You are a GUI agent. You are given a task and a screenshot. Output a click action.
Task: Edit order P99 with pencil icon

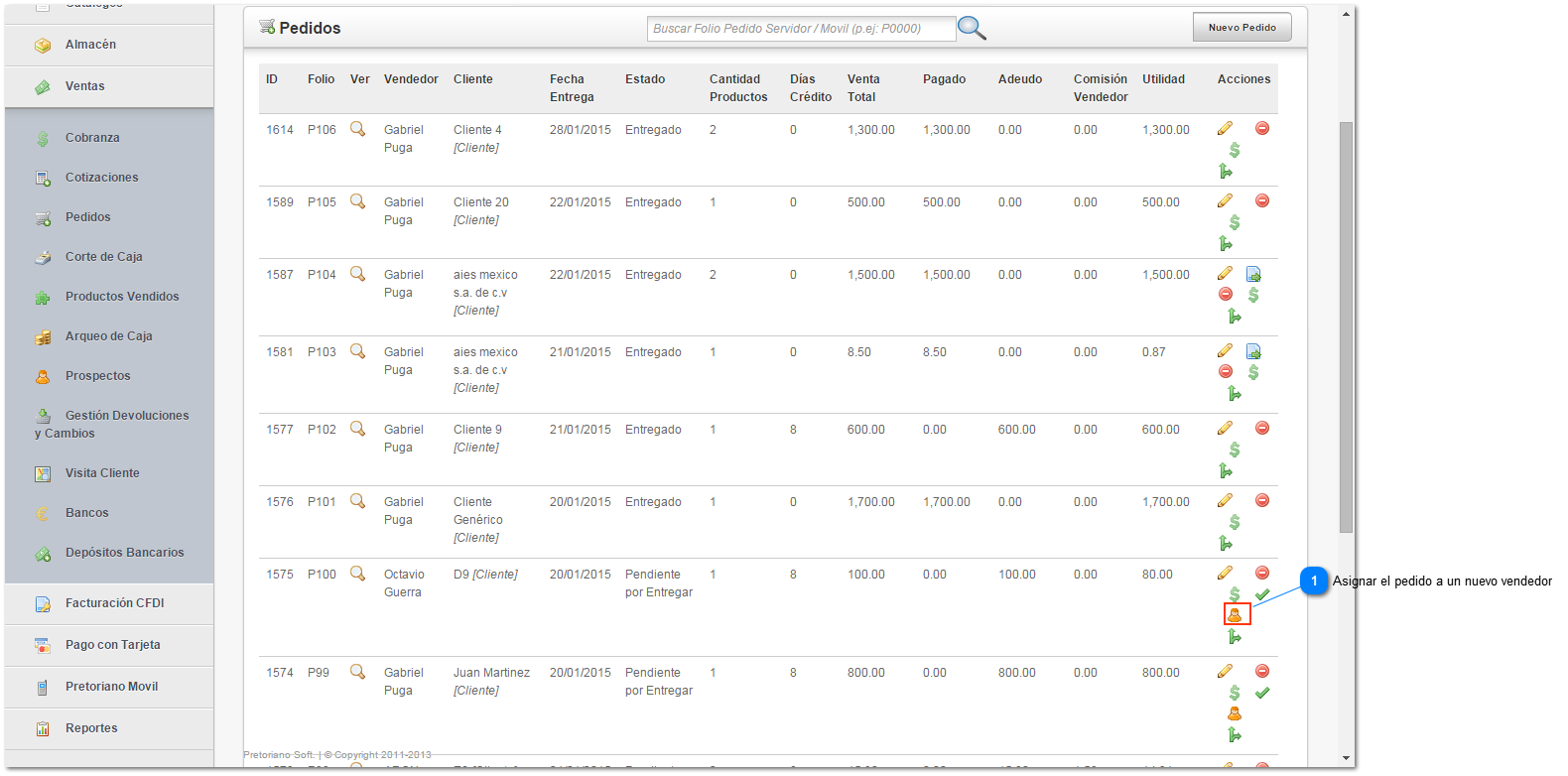tap(1226, 671)
